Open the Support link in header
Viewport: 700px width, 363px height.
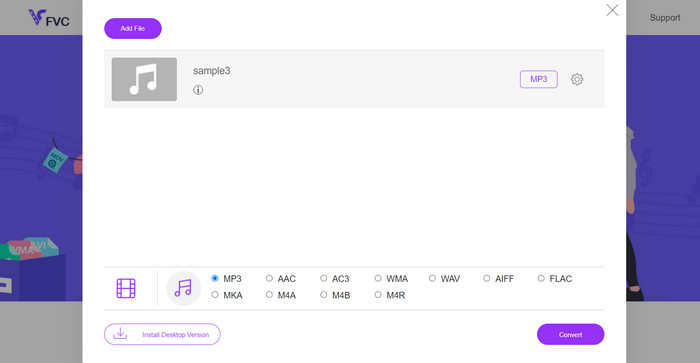[665, 18]
